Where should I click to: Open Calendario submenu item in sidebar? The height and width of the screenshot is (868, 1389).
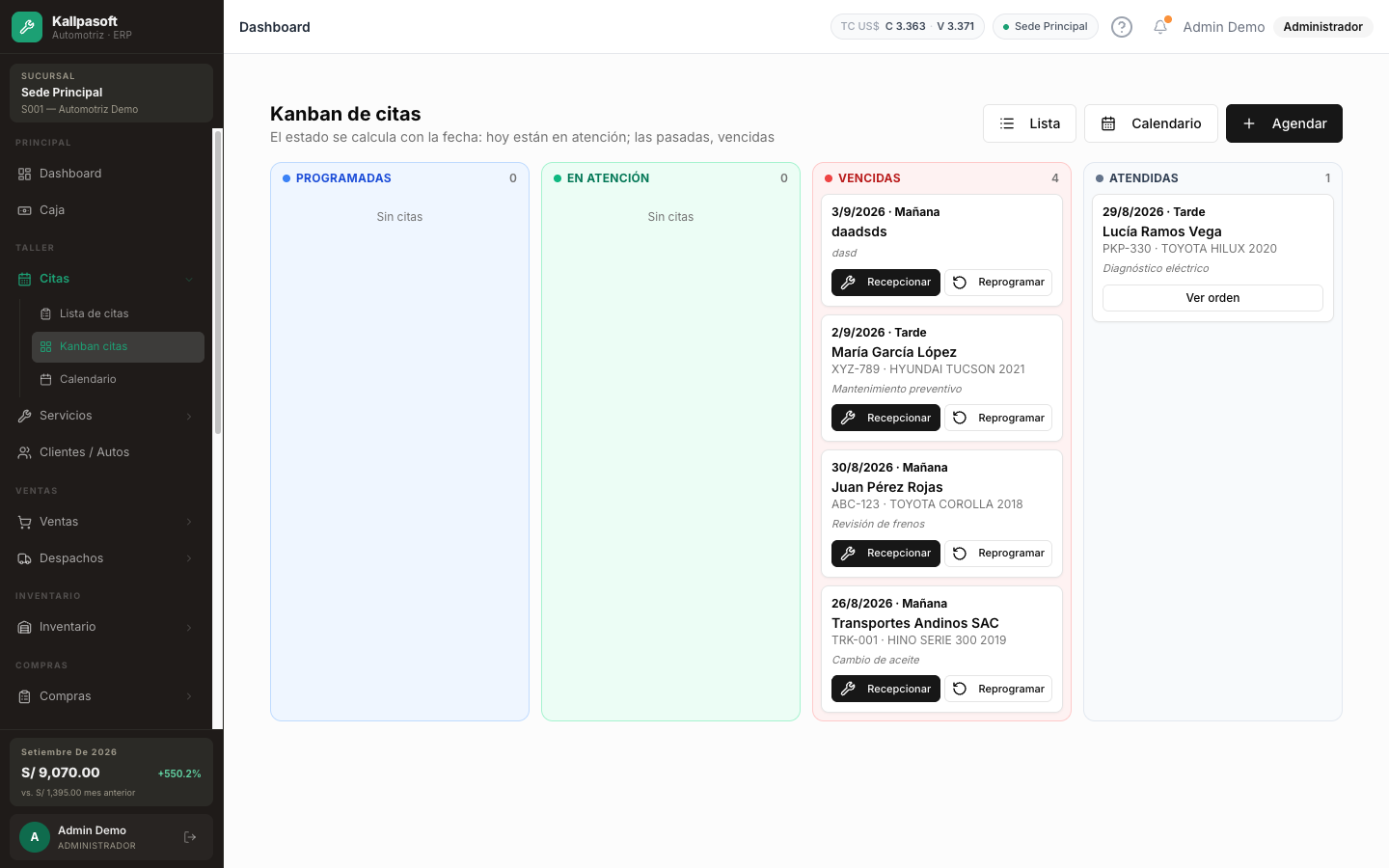tap(118, 379)
